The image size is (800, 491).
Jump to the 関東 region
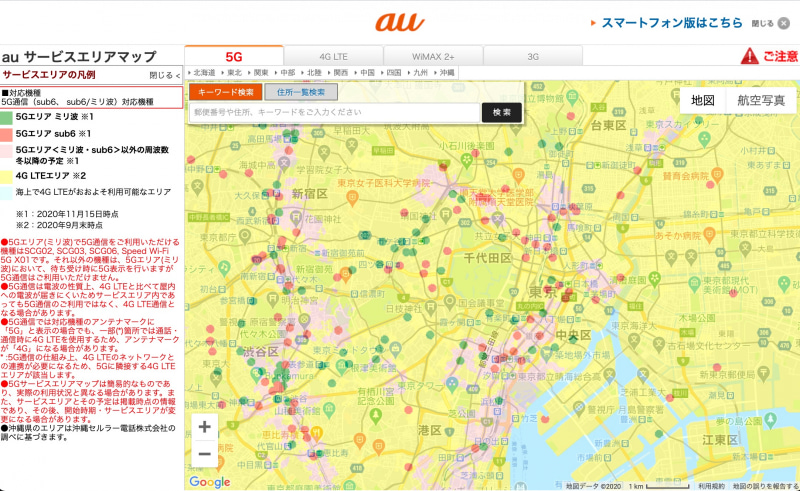click(x=259, y=72)
